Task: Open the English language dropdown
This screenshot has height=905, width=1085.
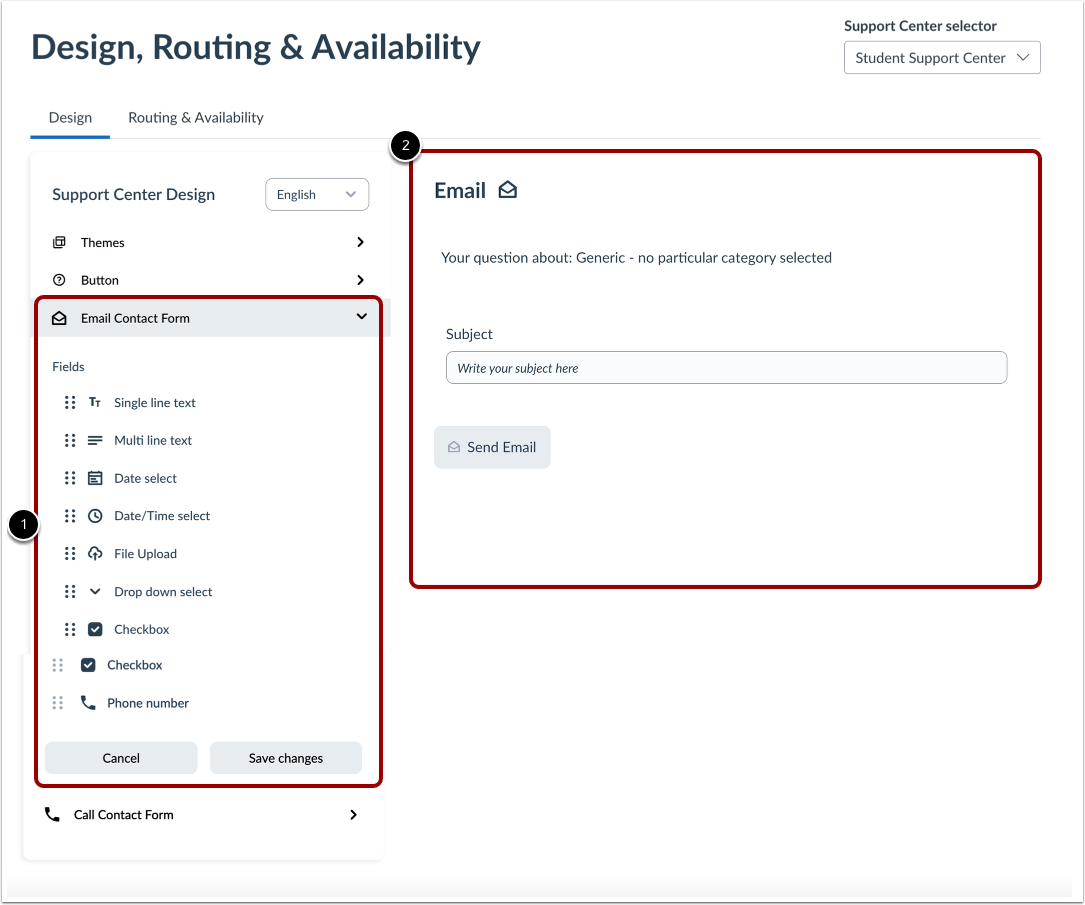Action: coord(316,194)
